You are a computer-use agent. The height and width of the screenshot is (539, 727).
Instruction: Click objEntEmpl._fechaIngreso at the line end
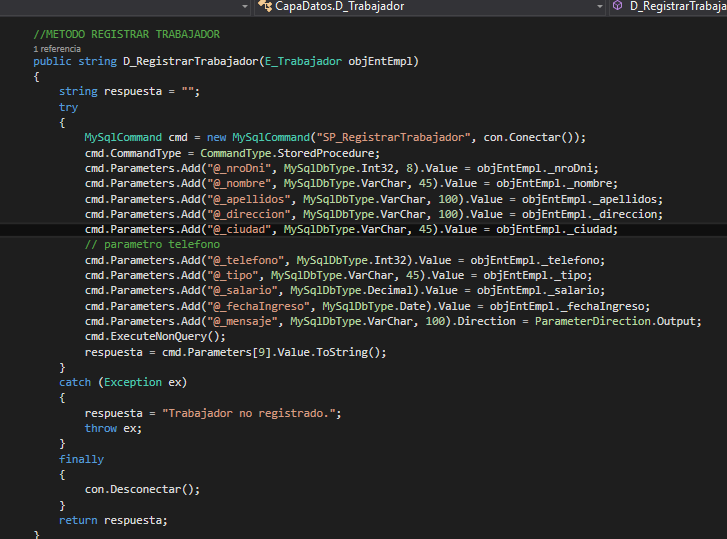click(x=567, y=306)
